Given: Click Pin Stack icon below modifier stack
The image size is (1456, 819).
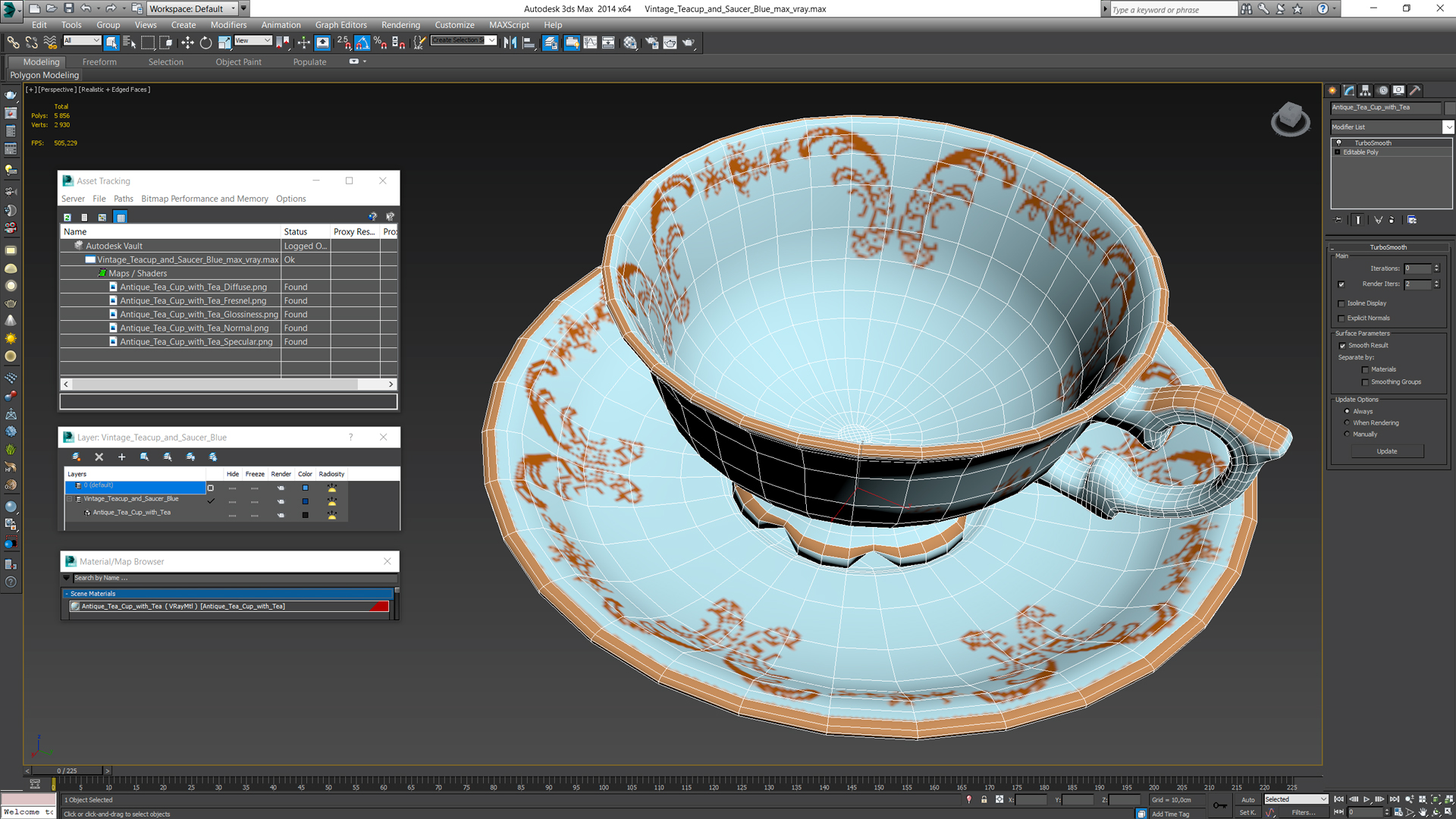Looking at the screenshot, I should [x=1338, y=220].
